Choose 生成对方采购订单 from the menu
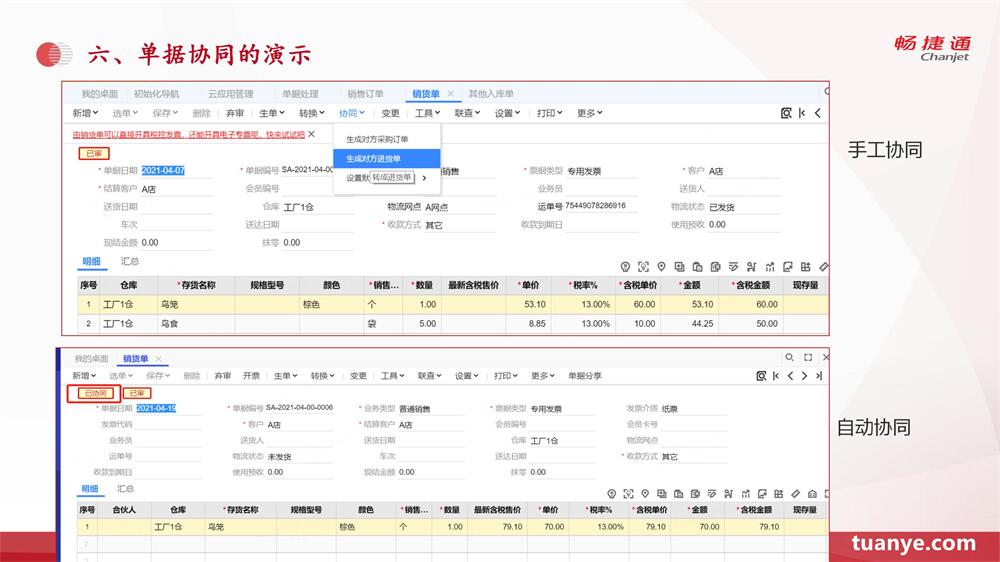1000x562 pixels. tap(377, 139)
